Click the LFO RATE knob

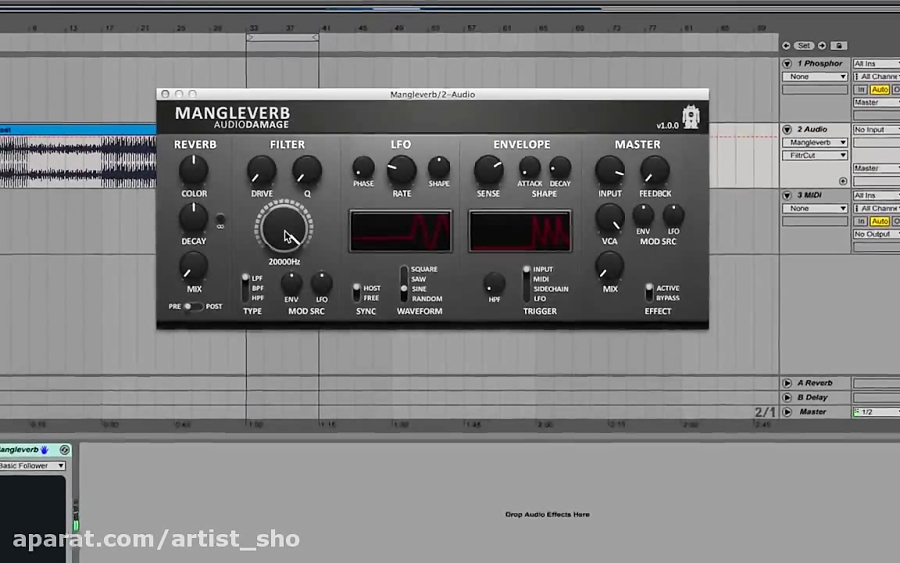pos(401,170)
